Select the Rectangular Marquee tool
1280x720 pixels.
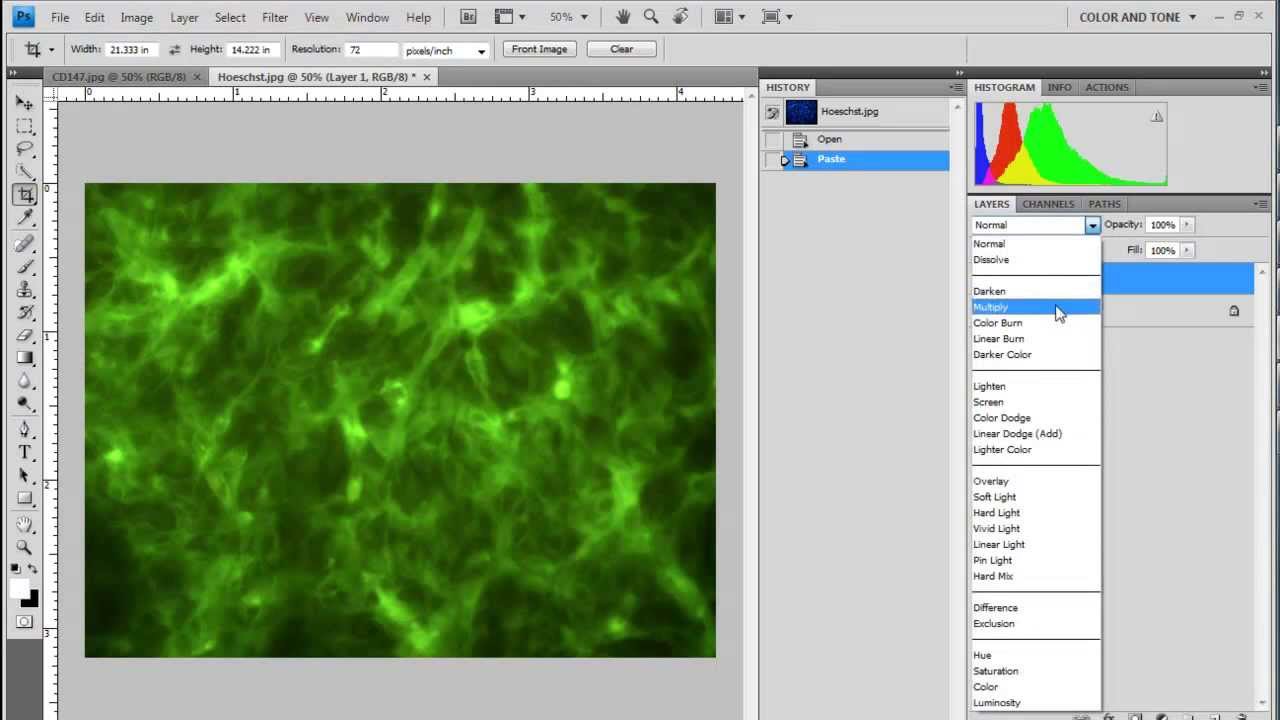25,126
